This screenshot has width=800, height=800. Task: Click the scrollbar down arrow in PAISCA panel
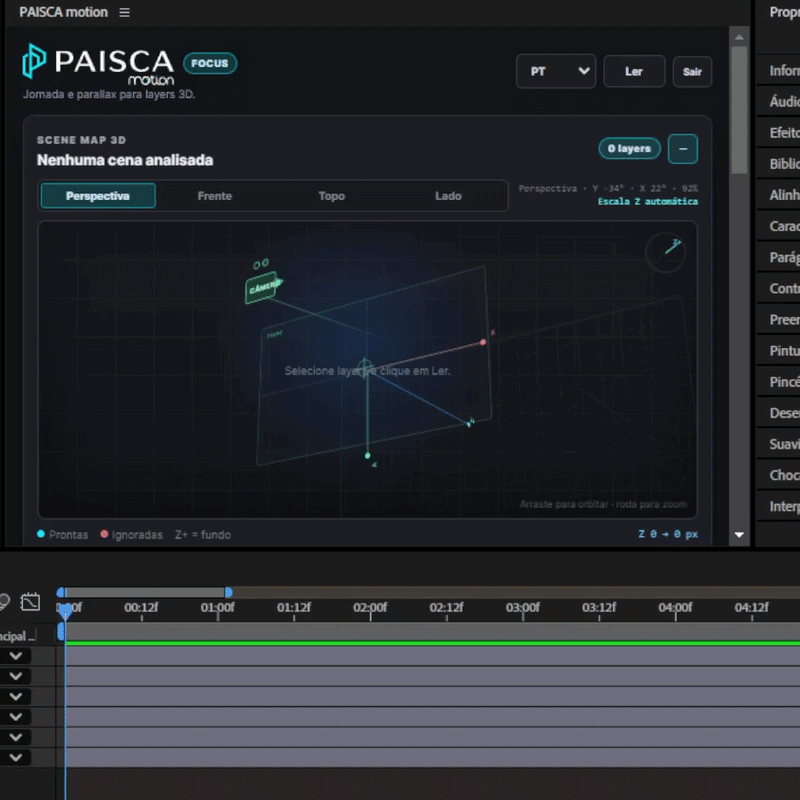click(x=739, y=535)
